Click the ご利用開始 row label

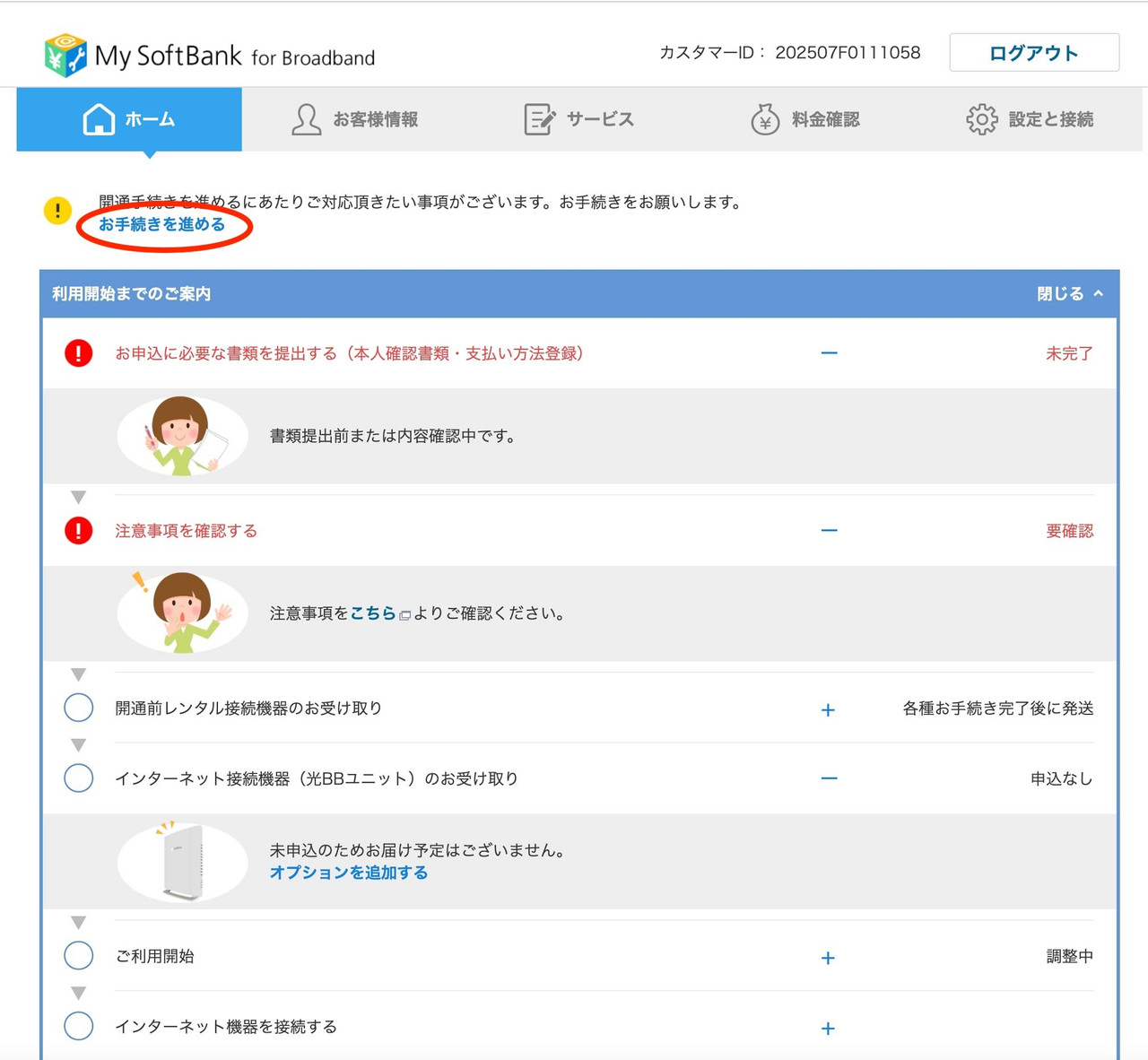point(154,956)
